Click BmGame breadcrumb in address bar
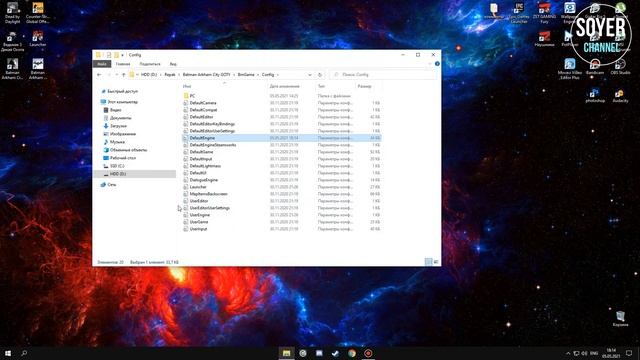640x360 pixels. [x=246, y=75]
